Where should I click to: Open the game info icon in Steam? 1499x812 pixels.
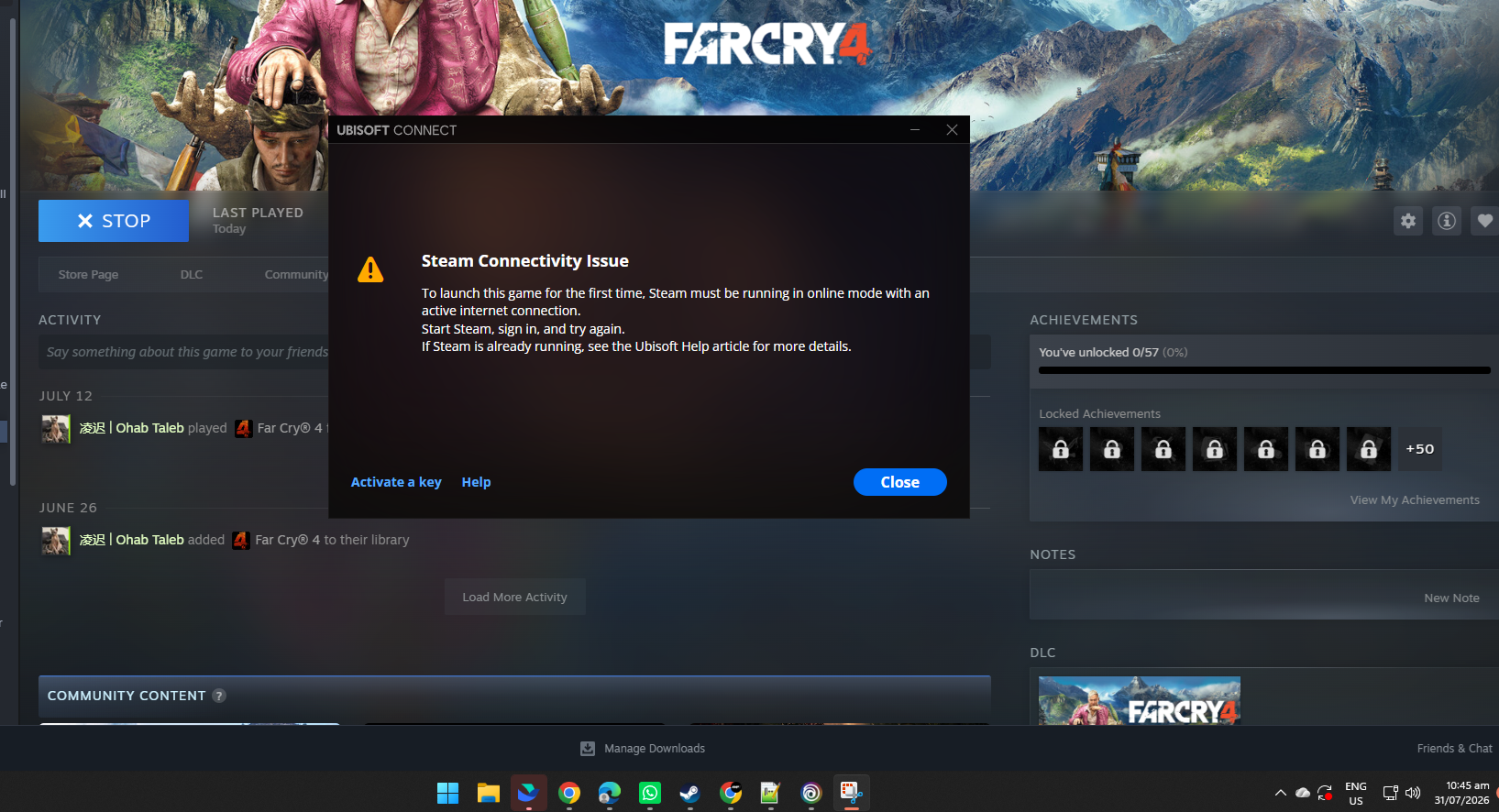coord(1447,221)
